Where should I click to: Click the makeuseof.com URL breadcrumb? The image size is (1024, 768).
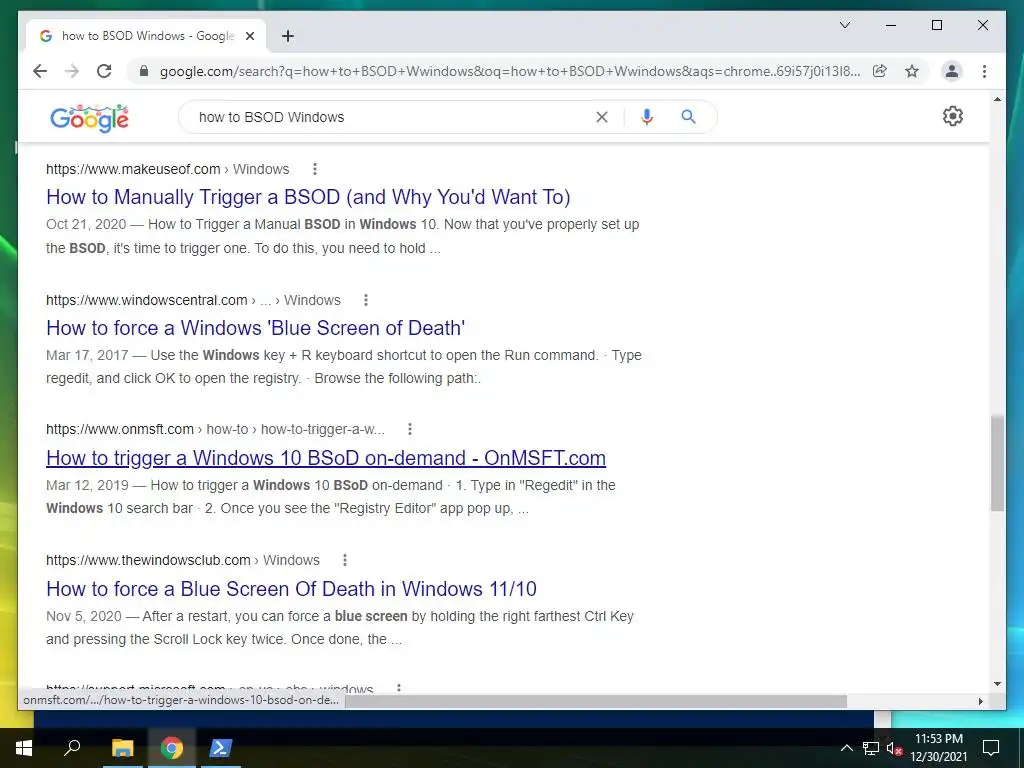[167, 169]
